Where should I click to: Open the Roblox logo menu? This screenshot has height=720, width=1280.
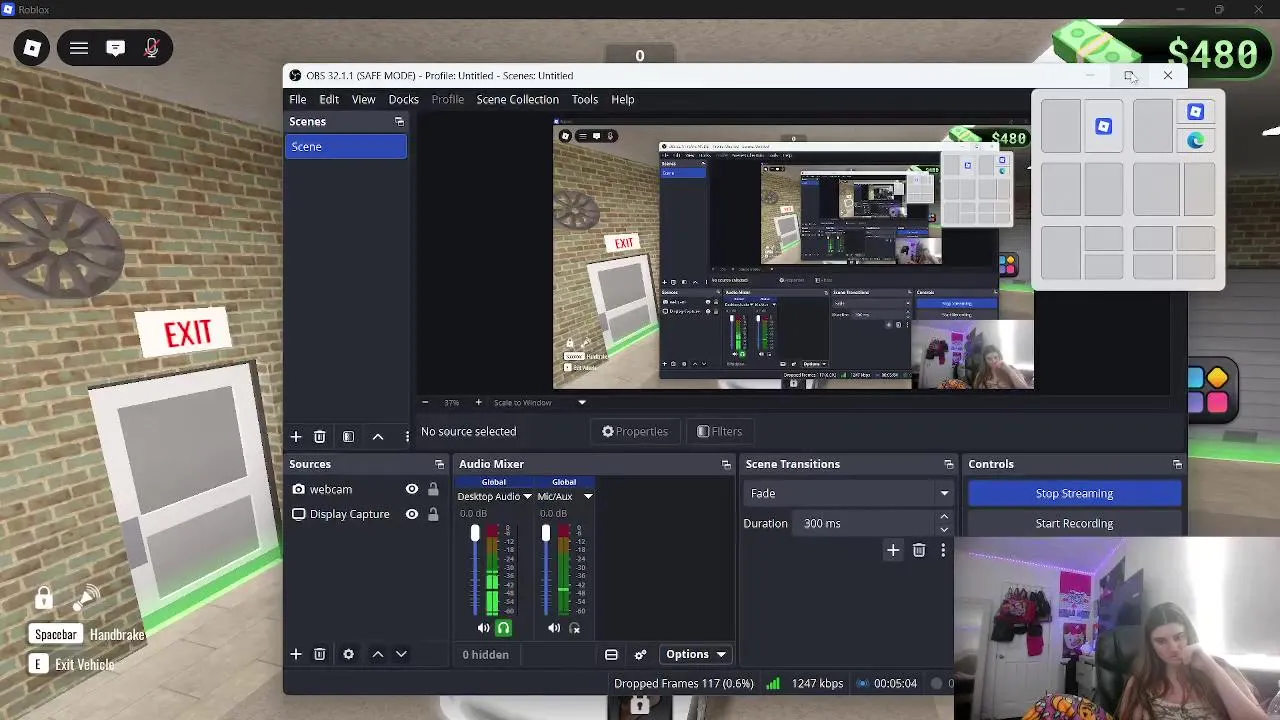tap(32, 48)
